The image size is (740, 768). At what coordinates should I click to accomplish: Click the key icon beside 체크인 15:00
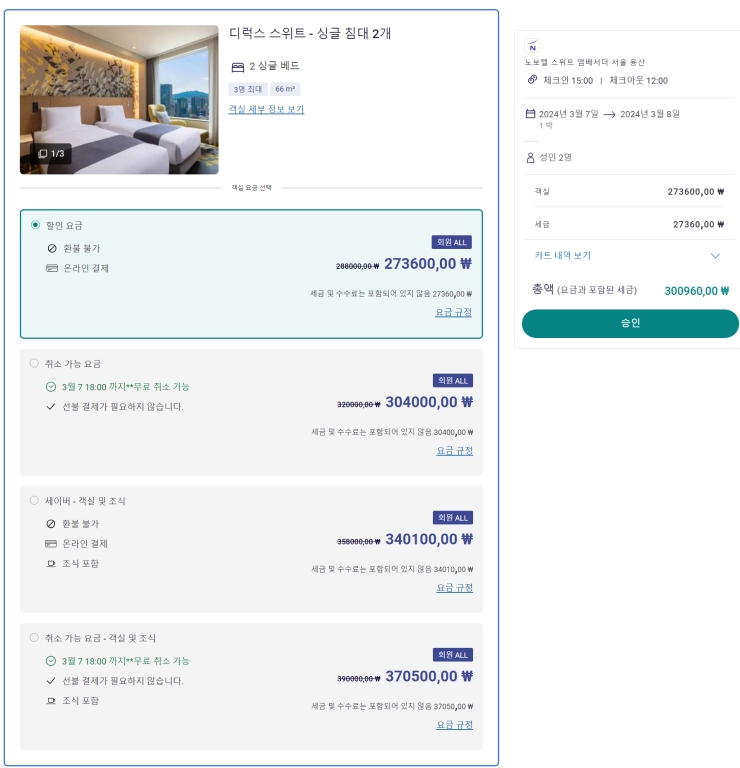click(533, 80)
